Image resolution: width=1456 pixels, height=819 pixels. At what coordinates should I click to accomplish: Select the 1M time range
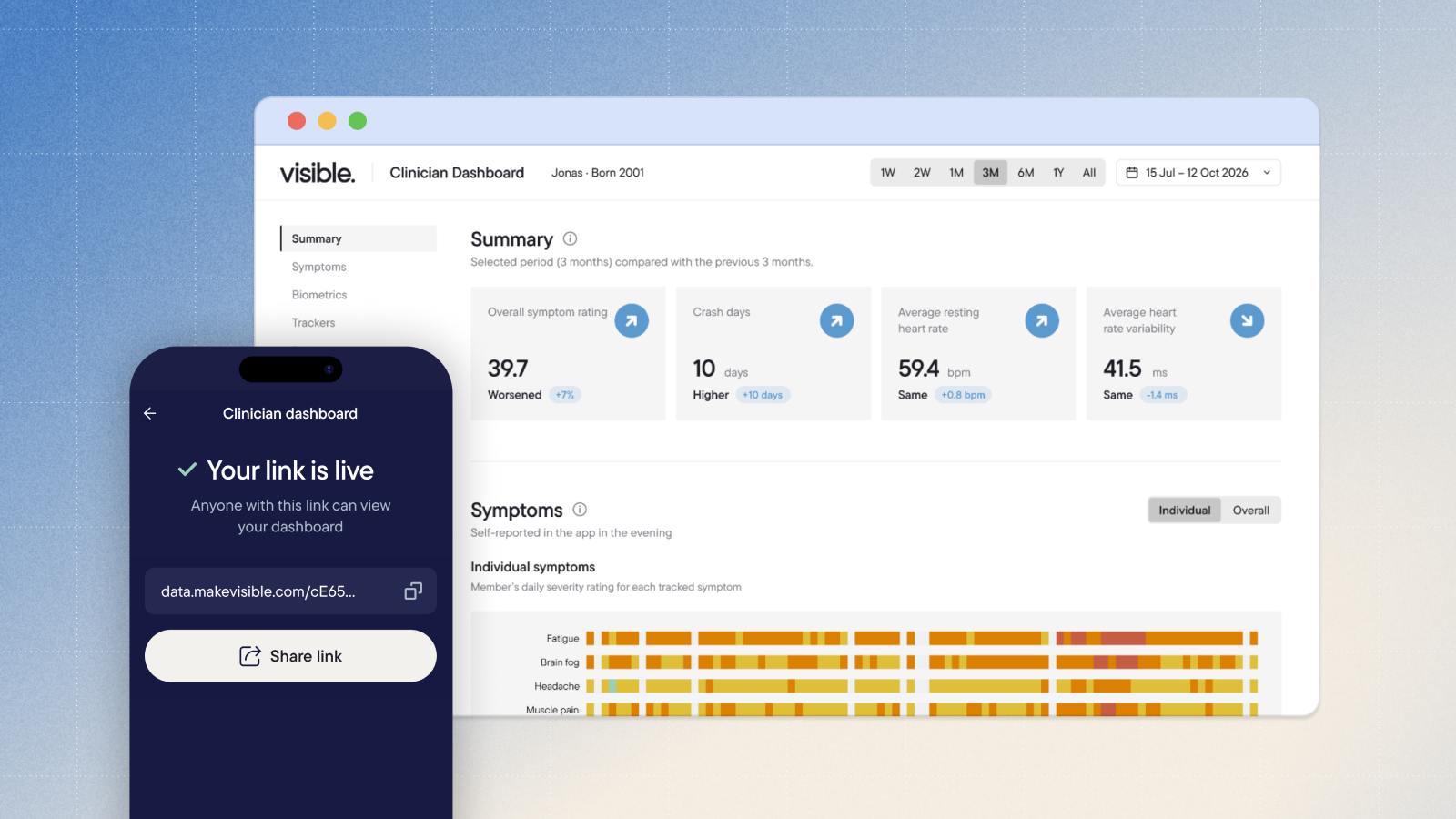[x=956, y=173]
